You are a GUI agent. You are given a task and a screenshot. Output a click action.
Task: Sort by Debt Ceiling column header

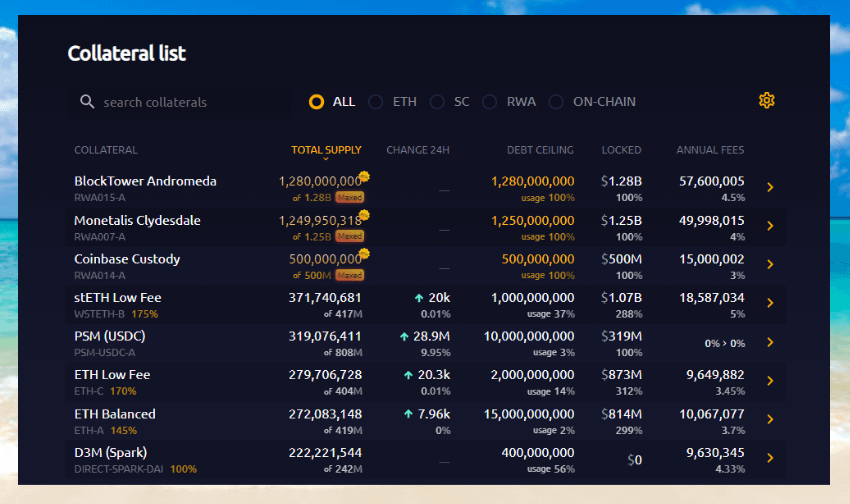[540, 150]
